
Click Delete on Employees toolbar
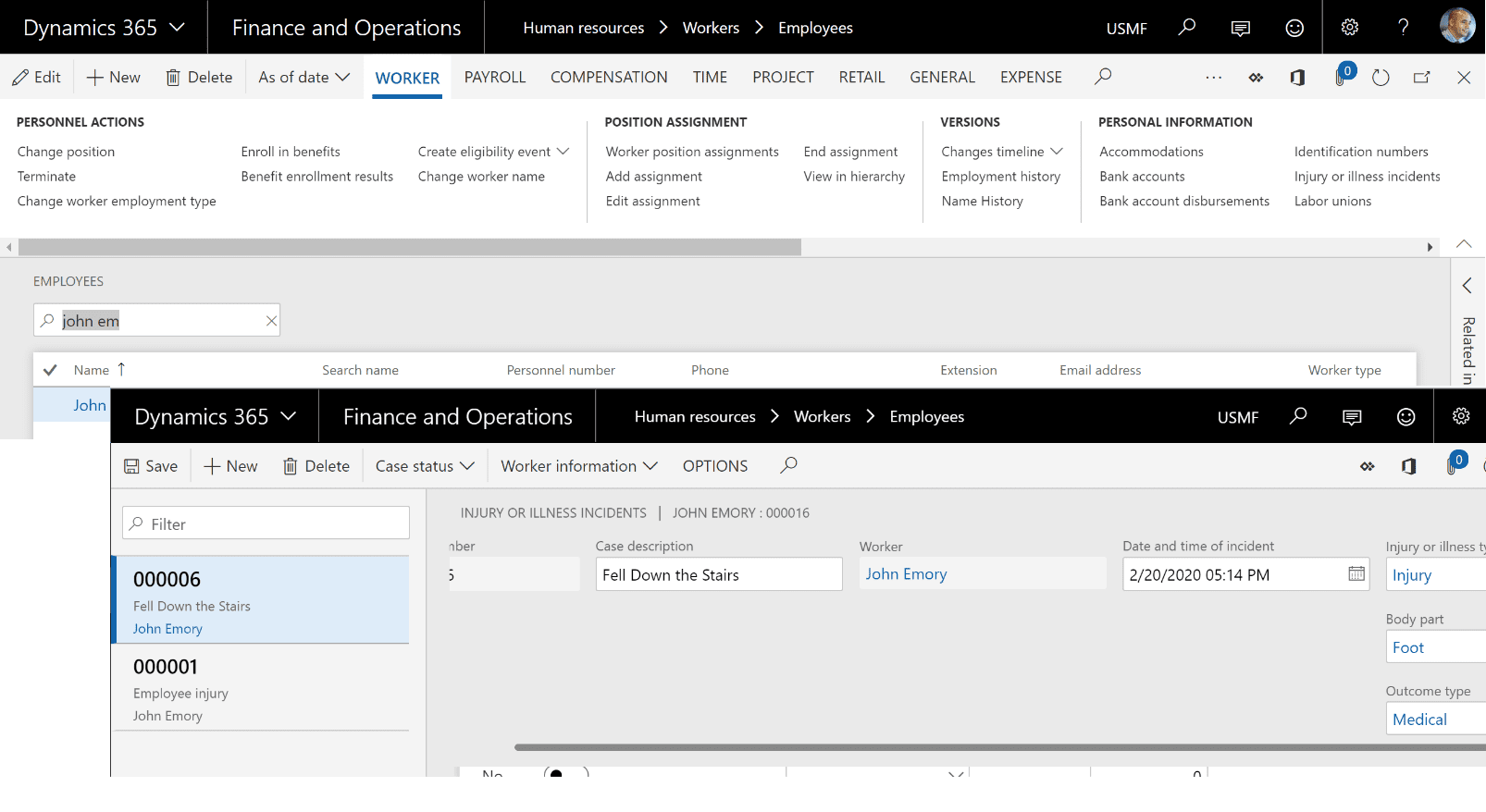pos(199,78)
